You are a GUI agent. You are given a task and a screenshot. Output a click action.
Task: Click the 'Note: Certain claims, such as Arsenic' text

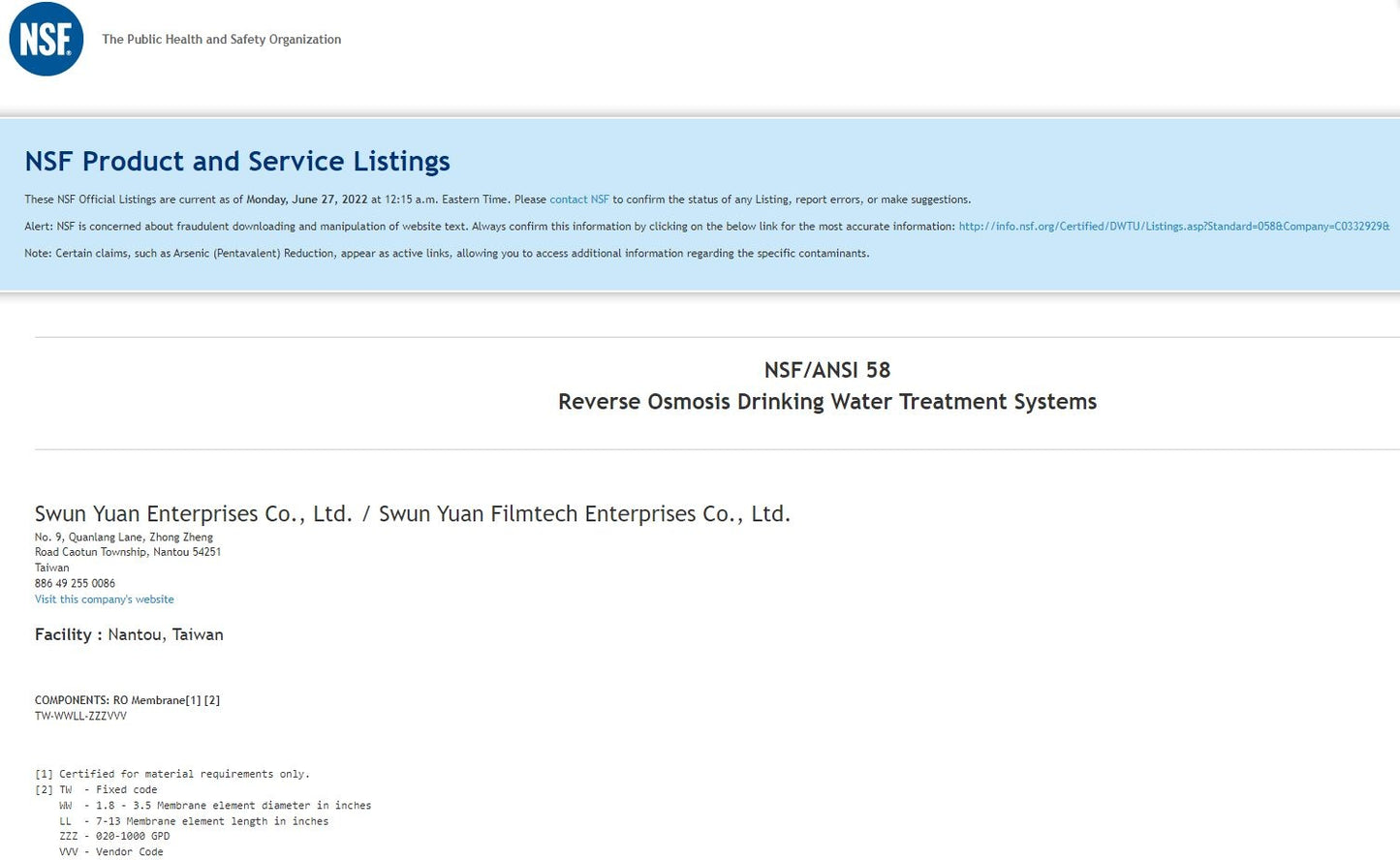click(x=447, y=254)
